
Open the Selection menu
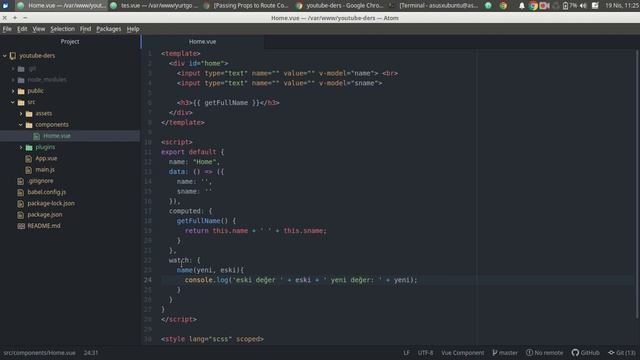62,29
